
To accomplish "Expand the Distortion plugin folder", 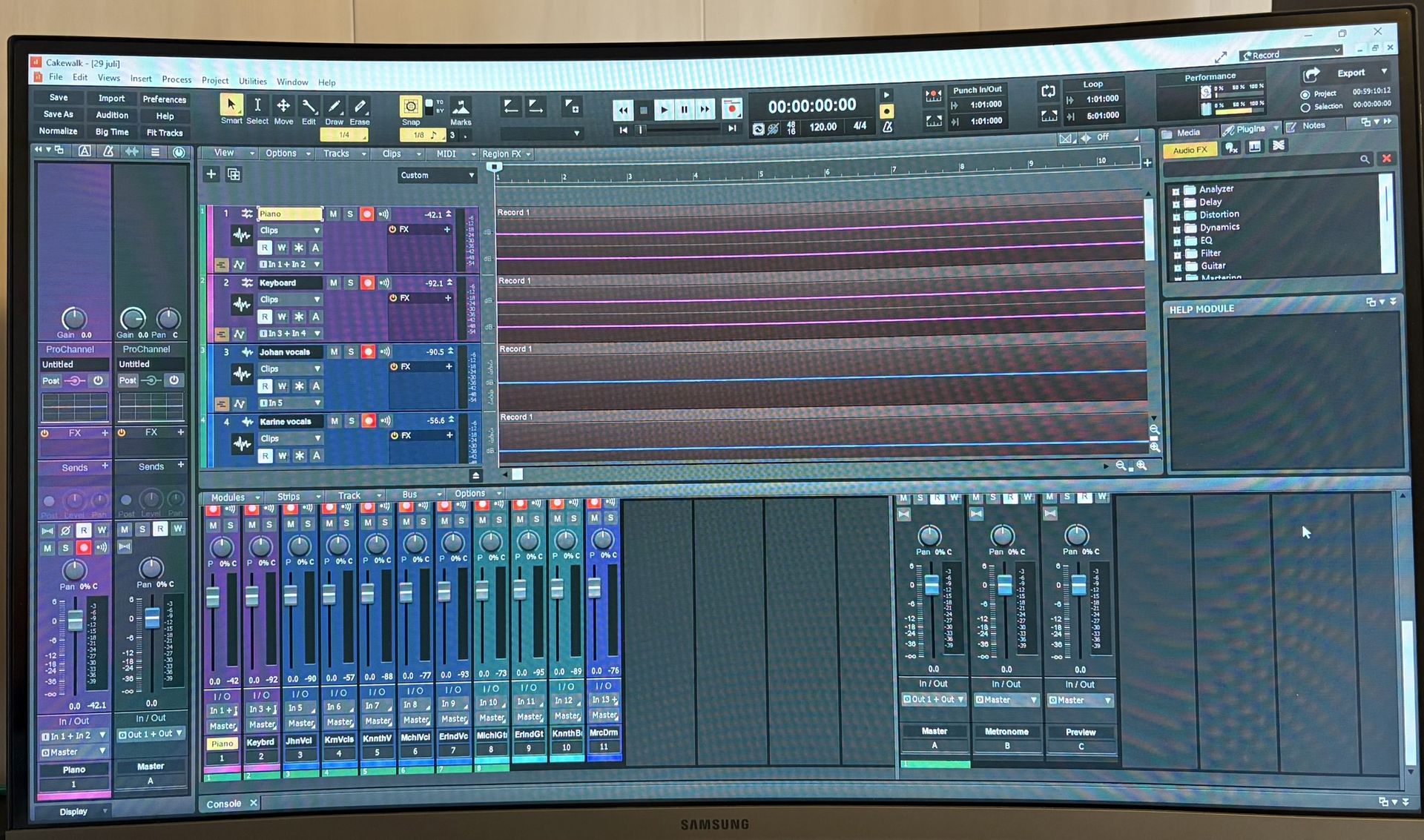I will (x=1176, y=216).
